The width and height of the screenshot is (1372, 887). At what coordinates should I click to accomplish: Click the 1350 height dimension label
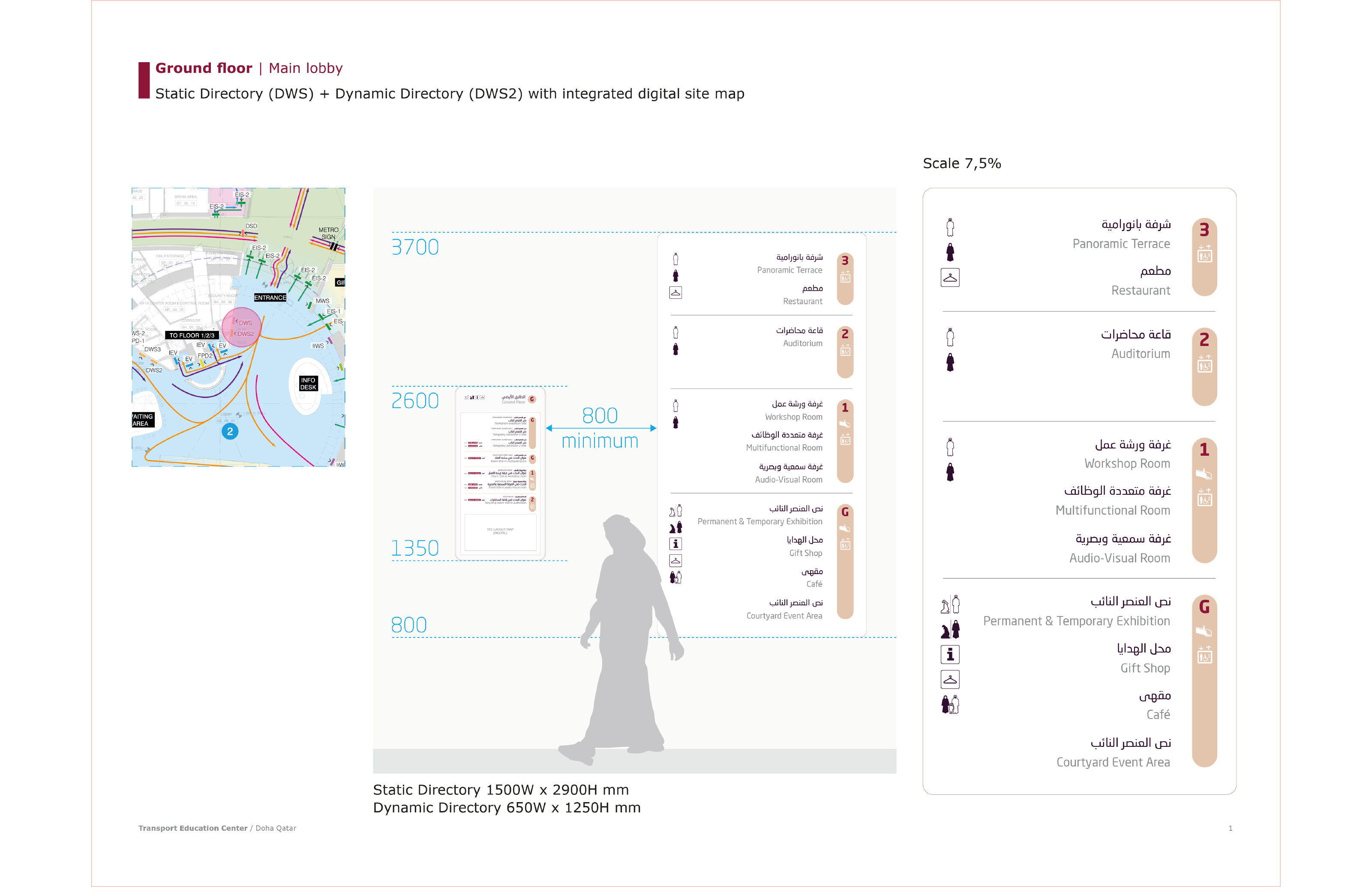pos(415,548)
